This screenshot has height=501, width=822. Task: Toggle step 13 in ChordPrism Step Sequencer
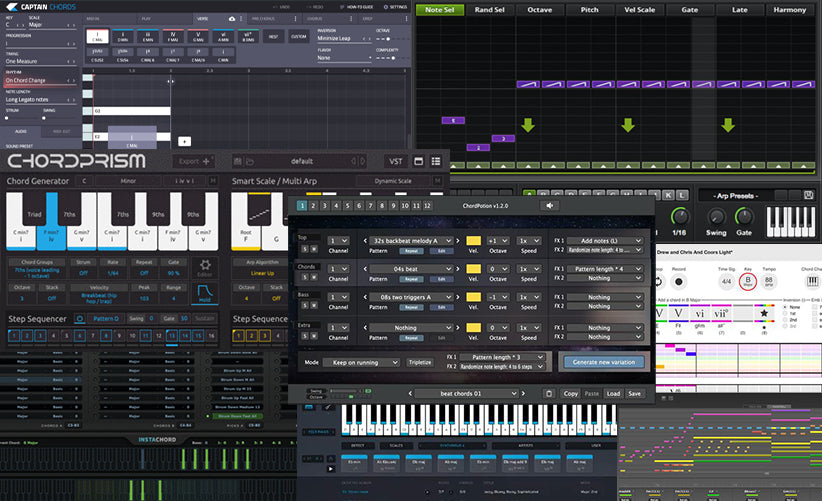pyautogui.click(x=172, y=335)
